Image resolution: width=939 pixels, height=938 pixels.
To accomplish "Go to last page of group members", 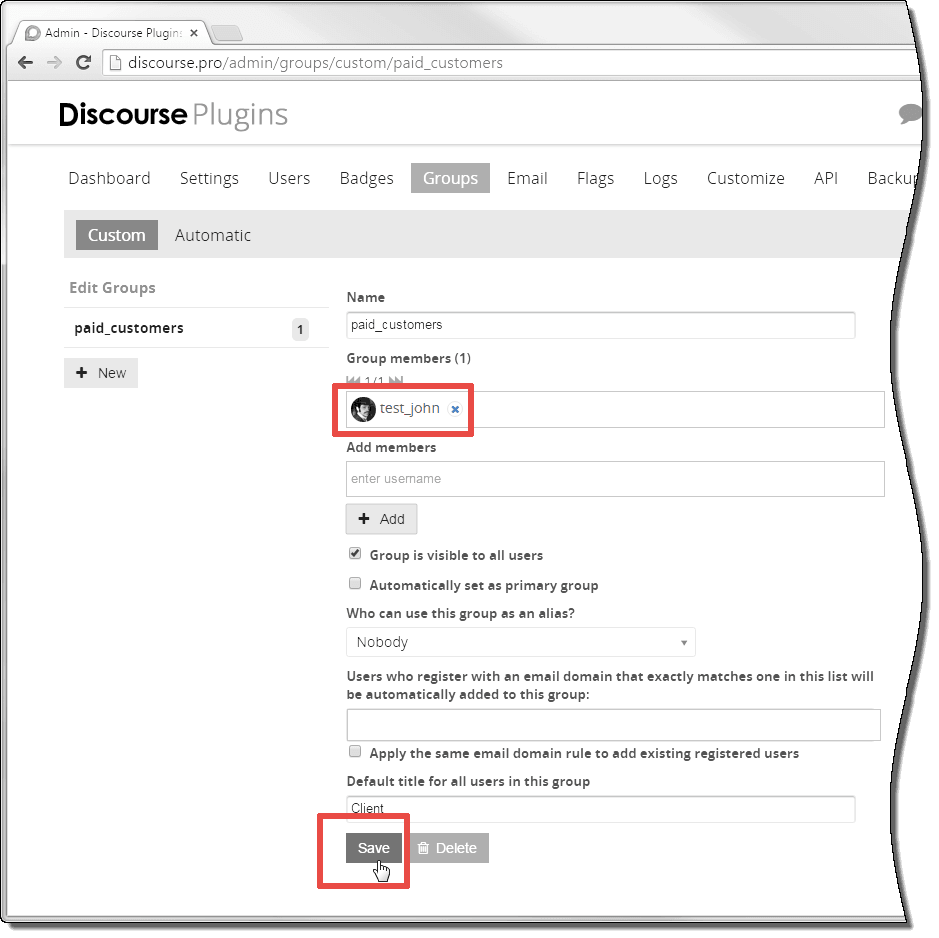I will pos(396,380).
